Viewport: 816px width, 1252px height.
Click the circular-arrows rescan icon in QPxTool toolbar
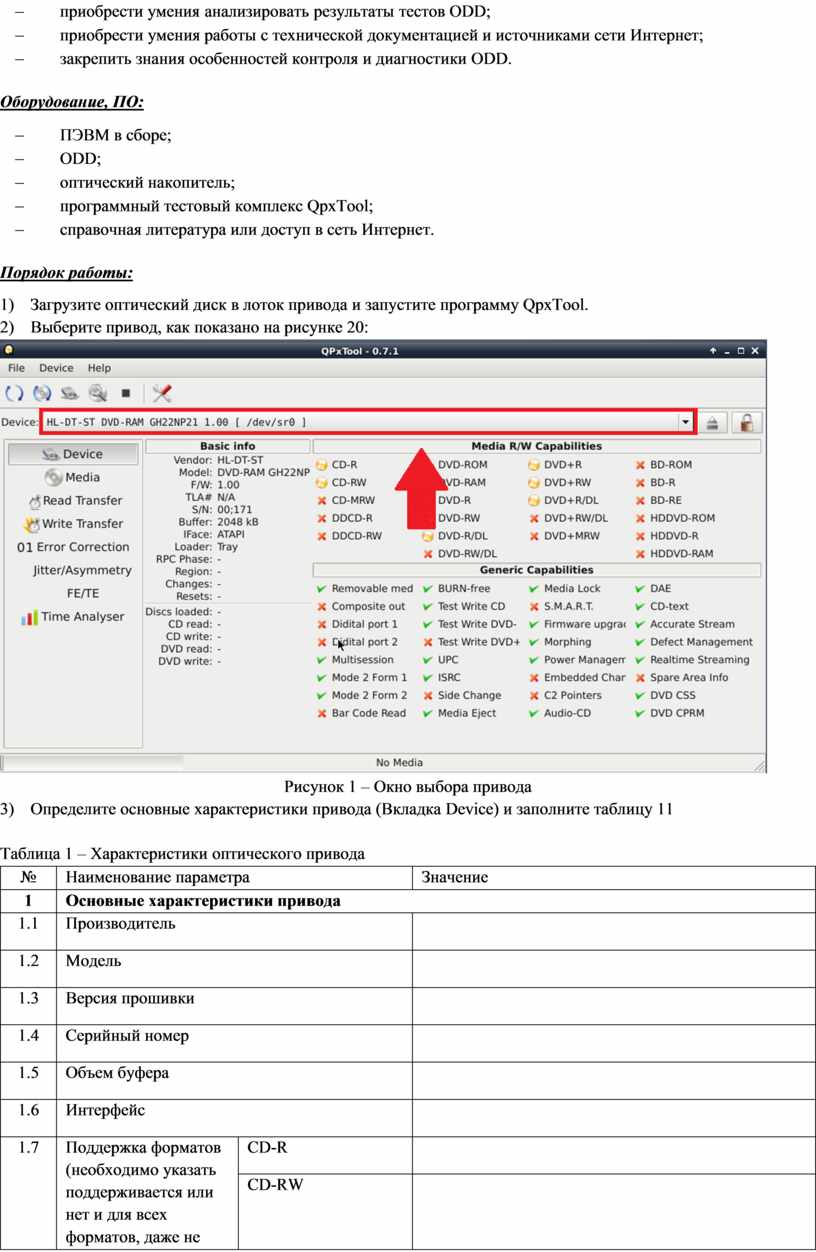click(x=15, y=394)
